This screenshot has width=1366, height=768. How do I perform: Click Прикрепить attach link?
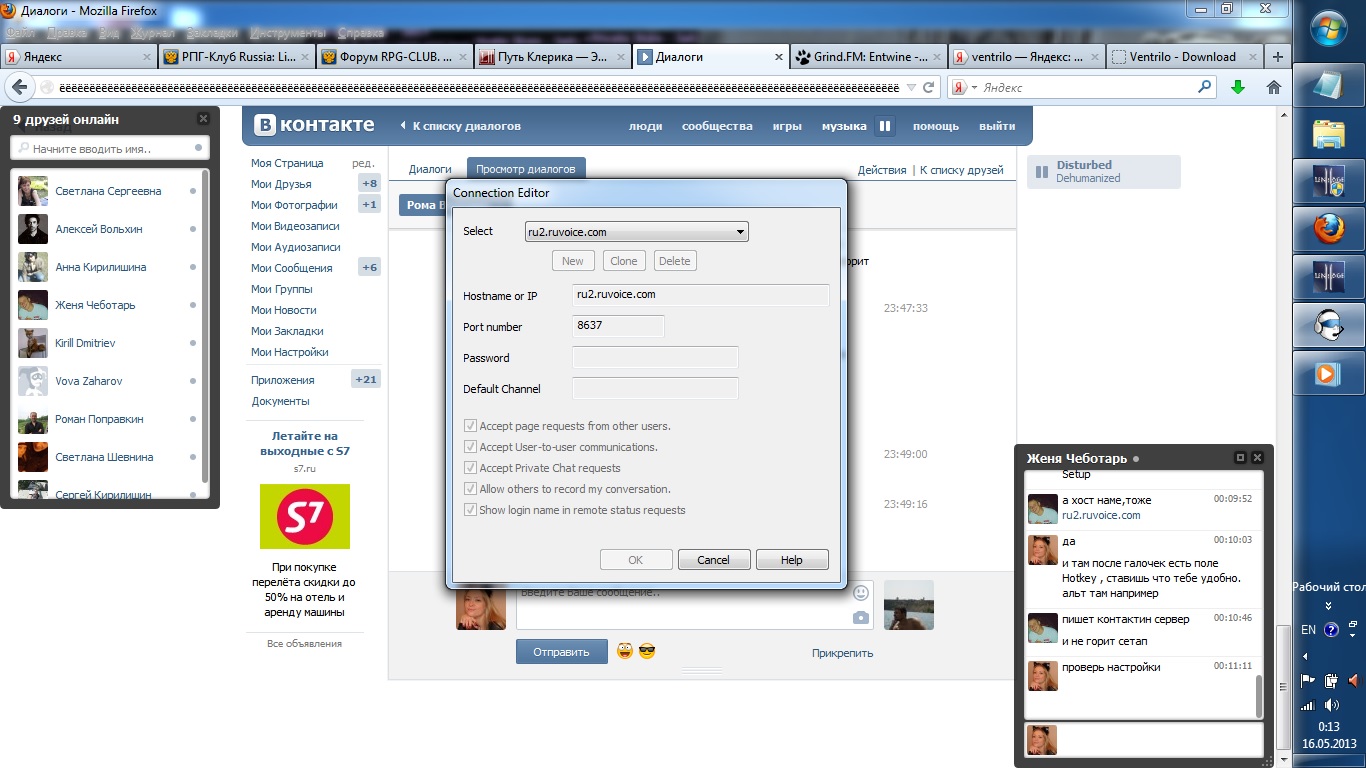coord(842,653)
